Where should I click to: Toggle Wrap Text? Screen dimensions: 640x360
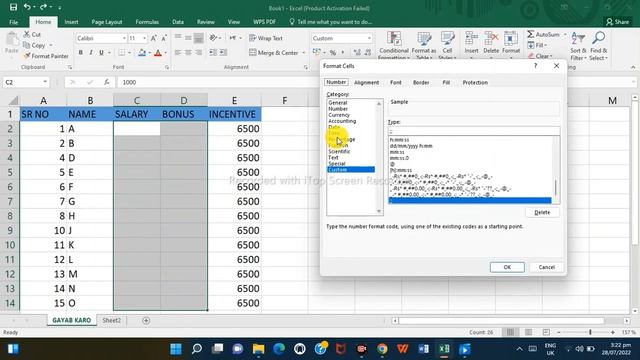click(266, 38)
